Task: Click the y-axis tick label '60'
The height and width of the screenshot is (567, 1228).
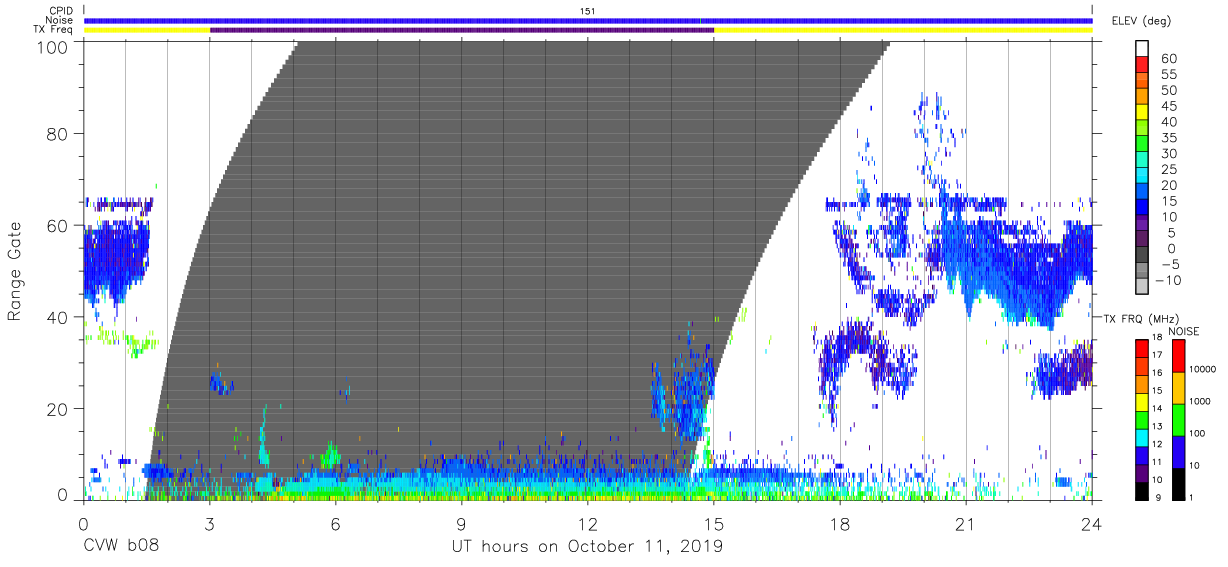Action: [57, 225]
